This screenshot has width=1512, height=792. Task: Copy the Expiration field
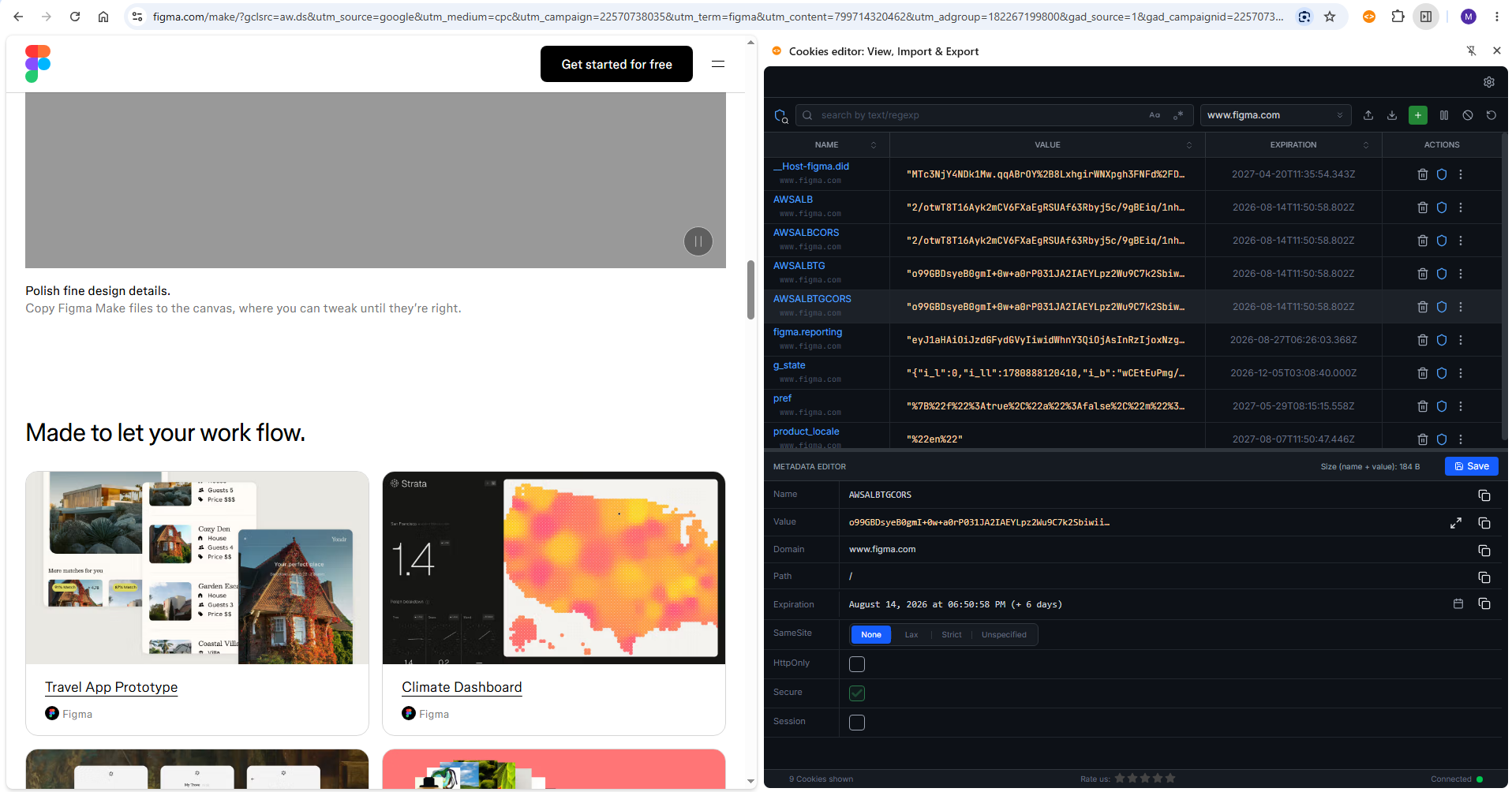coord(1484,603)
